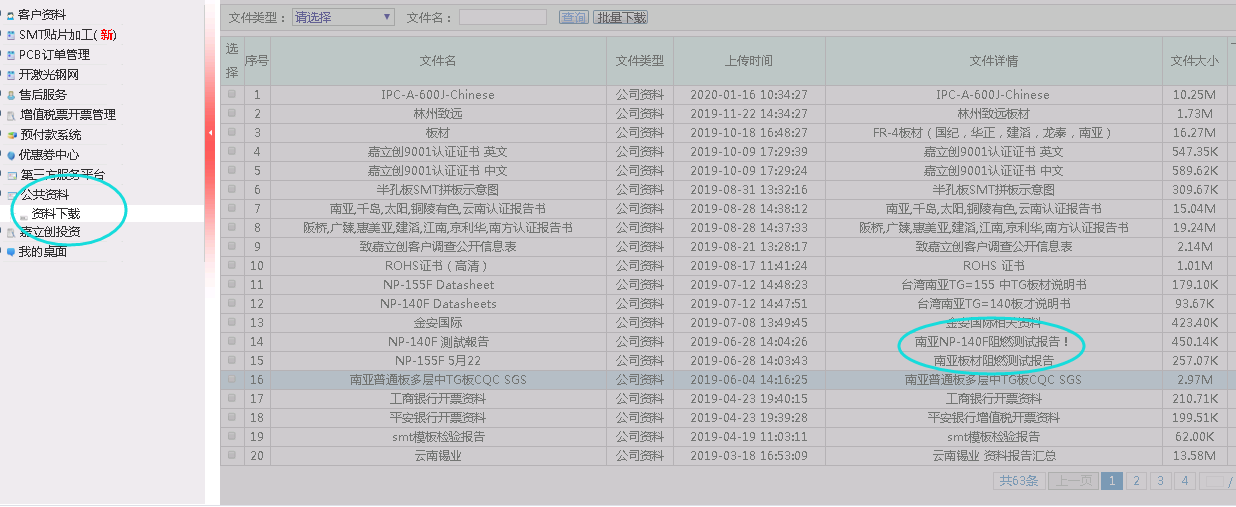Collapse the sidebar with the red arrow handle
This screenshot has width=1236, height=507.
point(210,132)
